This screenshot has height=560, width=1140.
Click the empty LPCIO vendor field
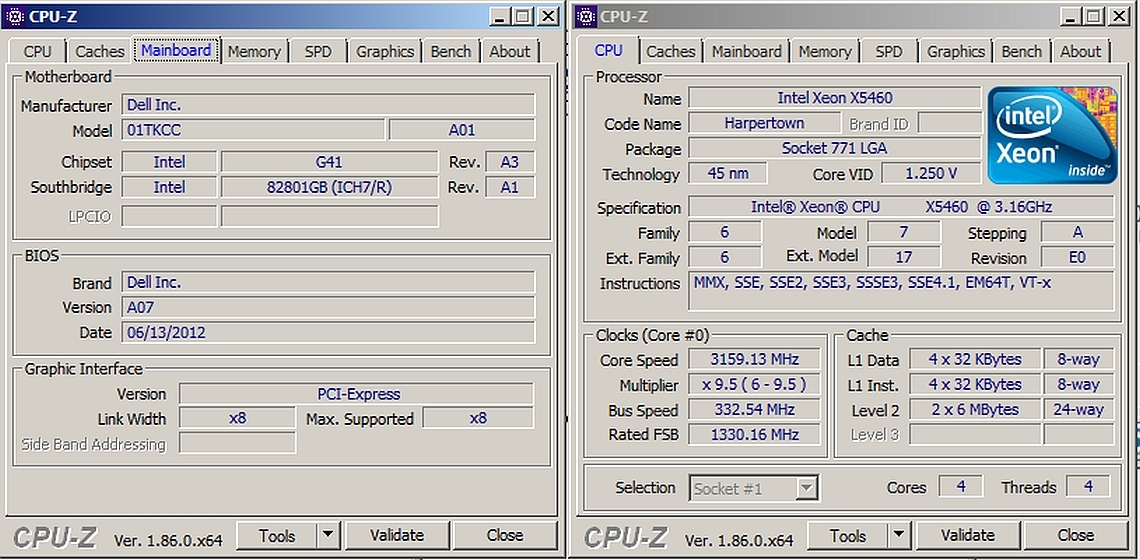pos(169,216)
